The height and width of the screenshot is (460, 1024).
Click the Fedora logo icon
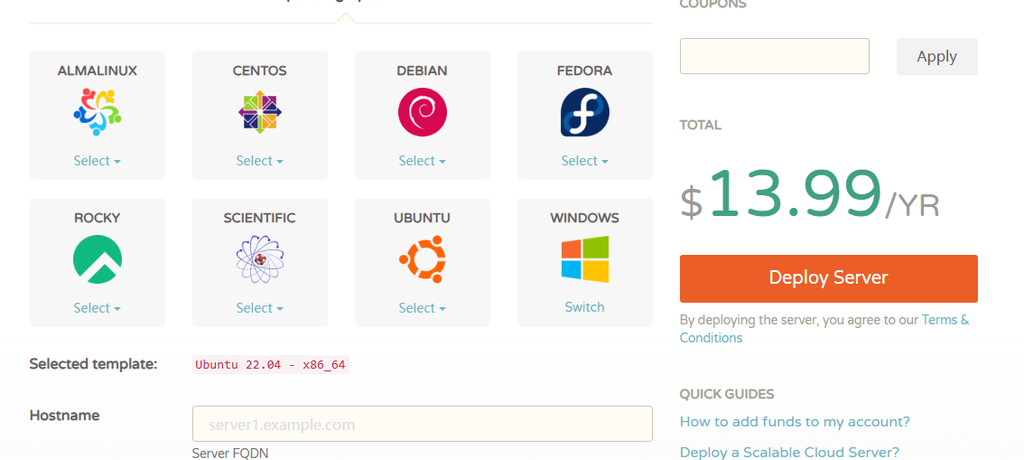pos(584,112)
